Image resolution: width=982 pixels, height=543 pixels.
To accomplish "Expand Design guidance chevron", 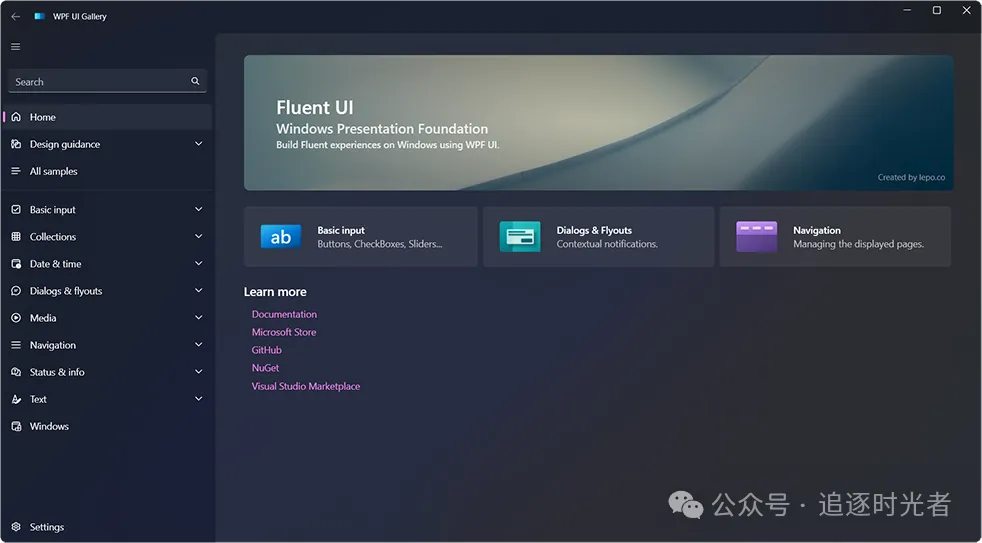I will pyautogui.click(x=199, y=144).
